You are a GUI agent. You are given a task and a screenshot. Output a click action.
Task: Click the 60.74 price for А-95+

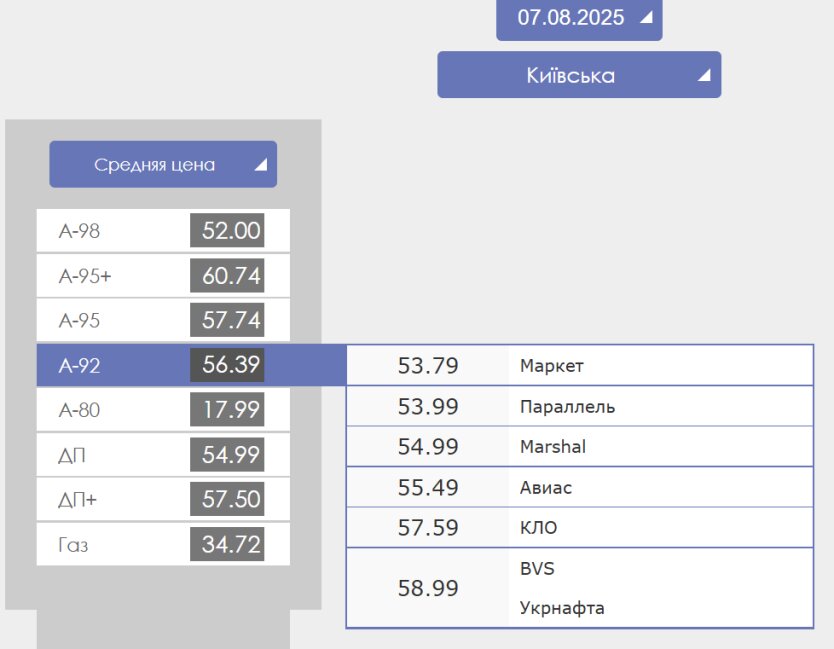tap(231, 276)
